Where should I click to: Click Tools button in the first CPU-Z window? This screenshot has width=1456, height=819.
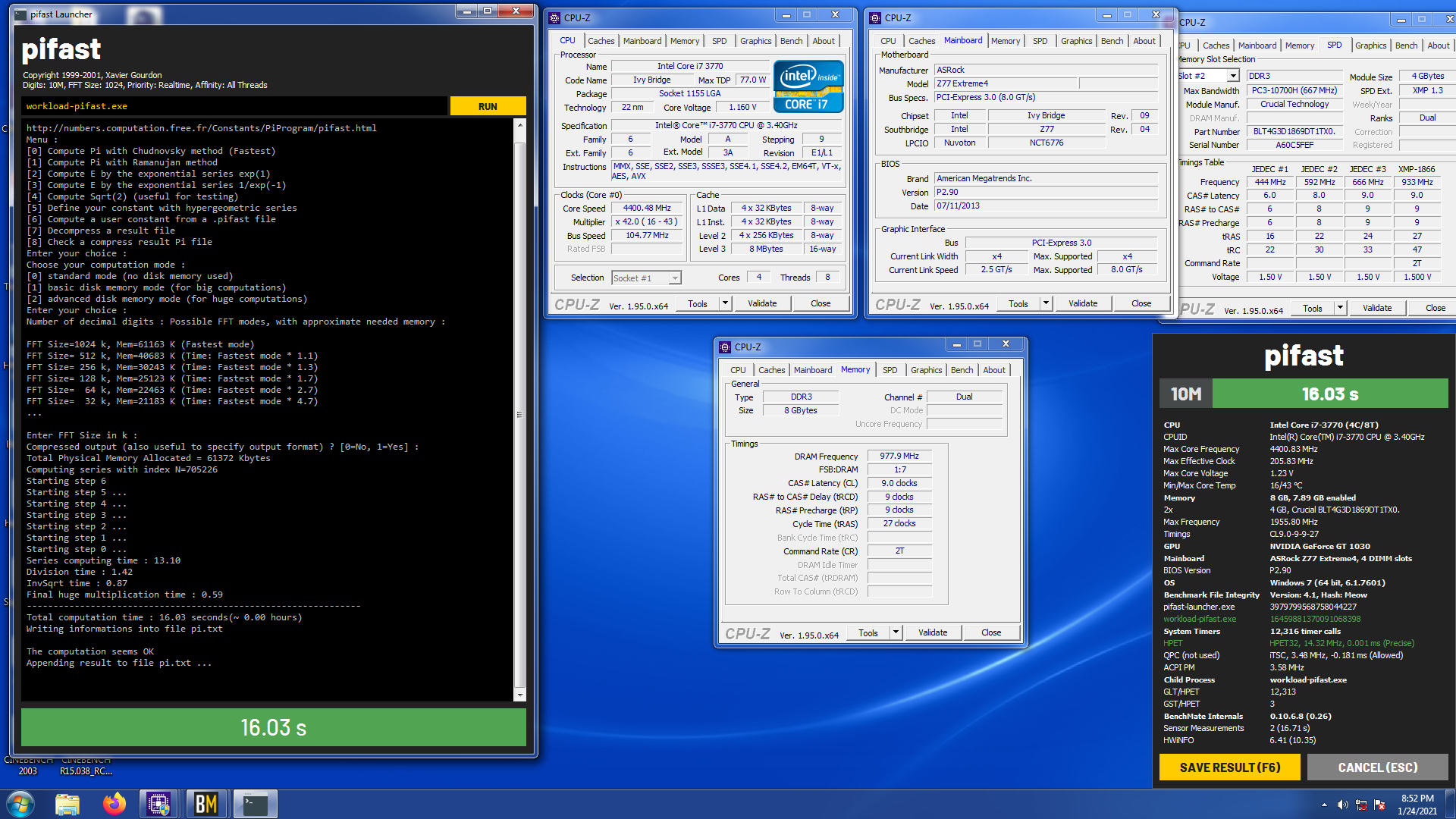pos(697,303)
